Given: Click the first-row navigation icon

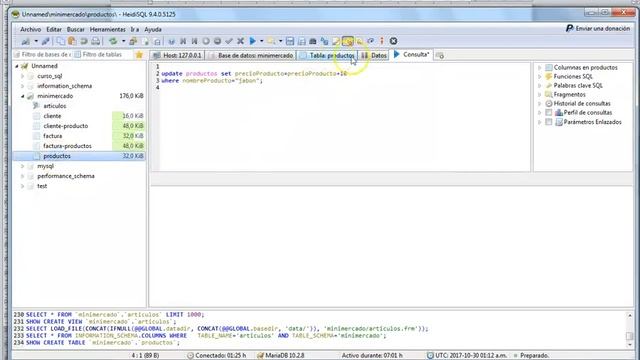Looking at the screenshot, I should pyautogui.click(x=183, y=41).
